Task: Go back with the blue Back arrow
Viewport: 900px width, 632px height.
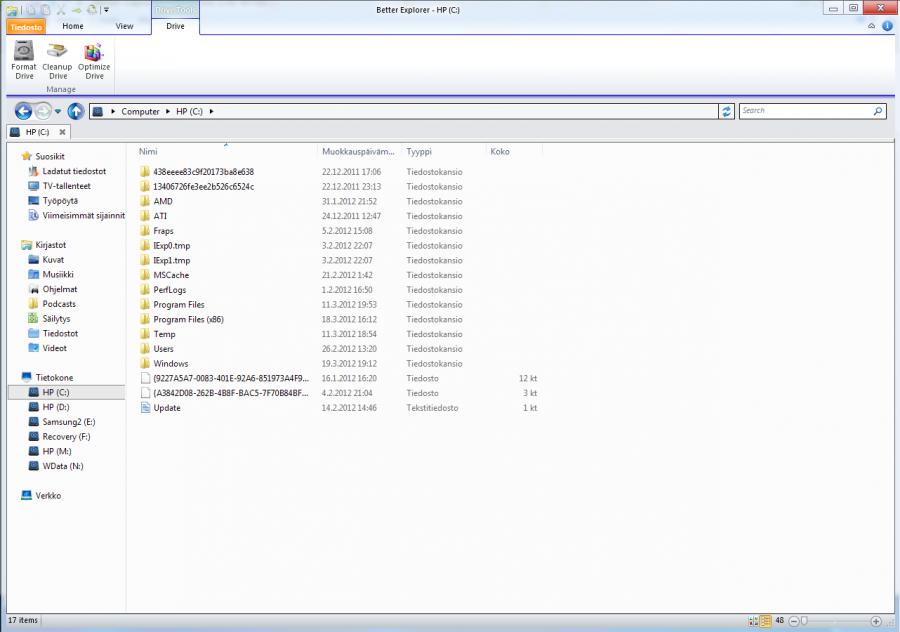Action: 23,111
